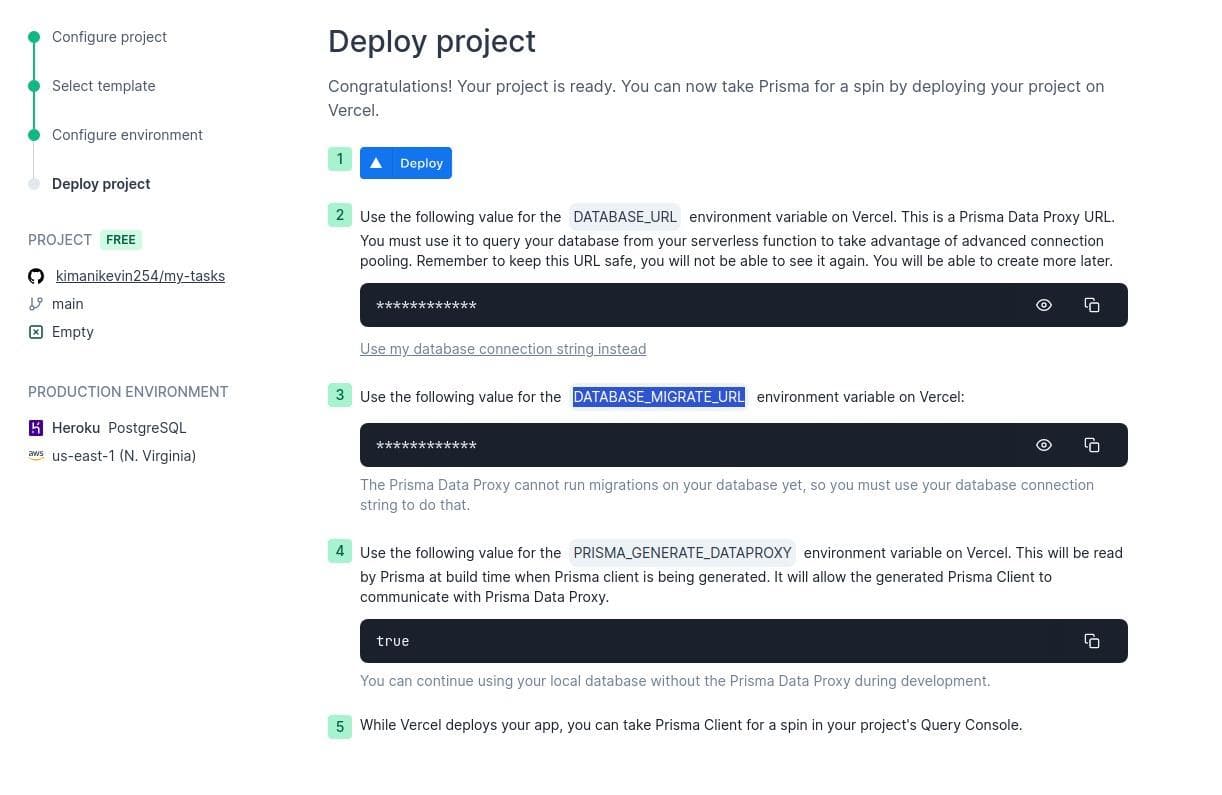Click the FREE plan badge
The image size is (1222, 795).
(121, 240)
